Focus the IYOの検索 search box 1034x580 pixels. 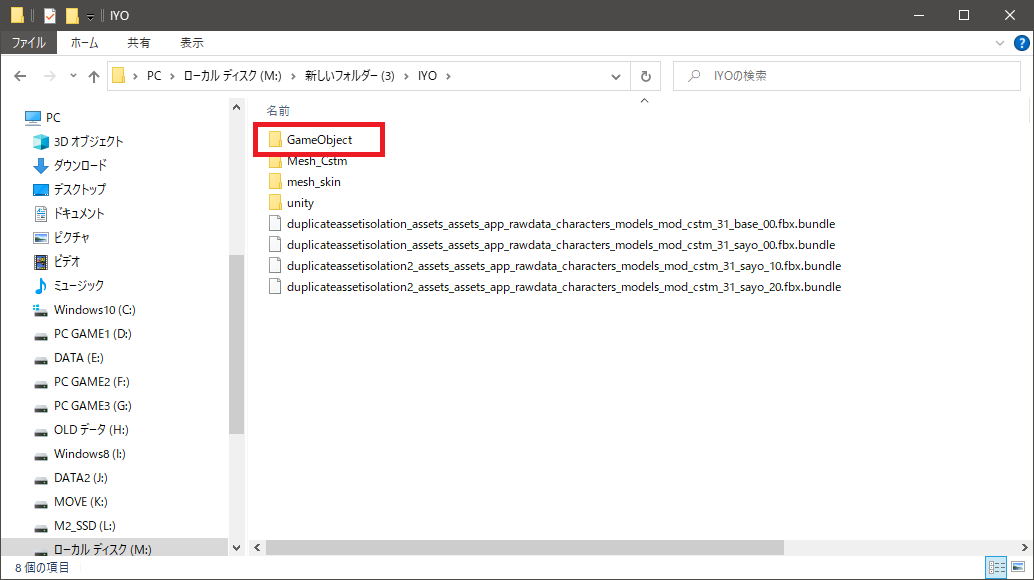click(x=847, y=76)
